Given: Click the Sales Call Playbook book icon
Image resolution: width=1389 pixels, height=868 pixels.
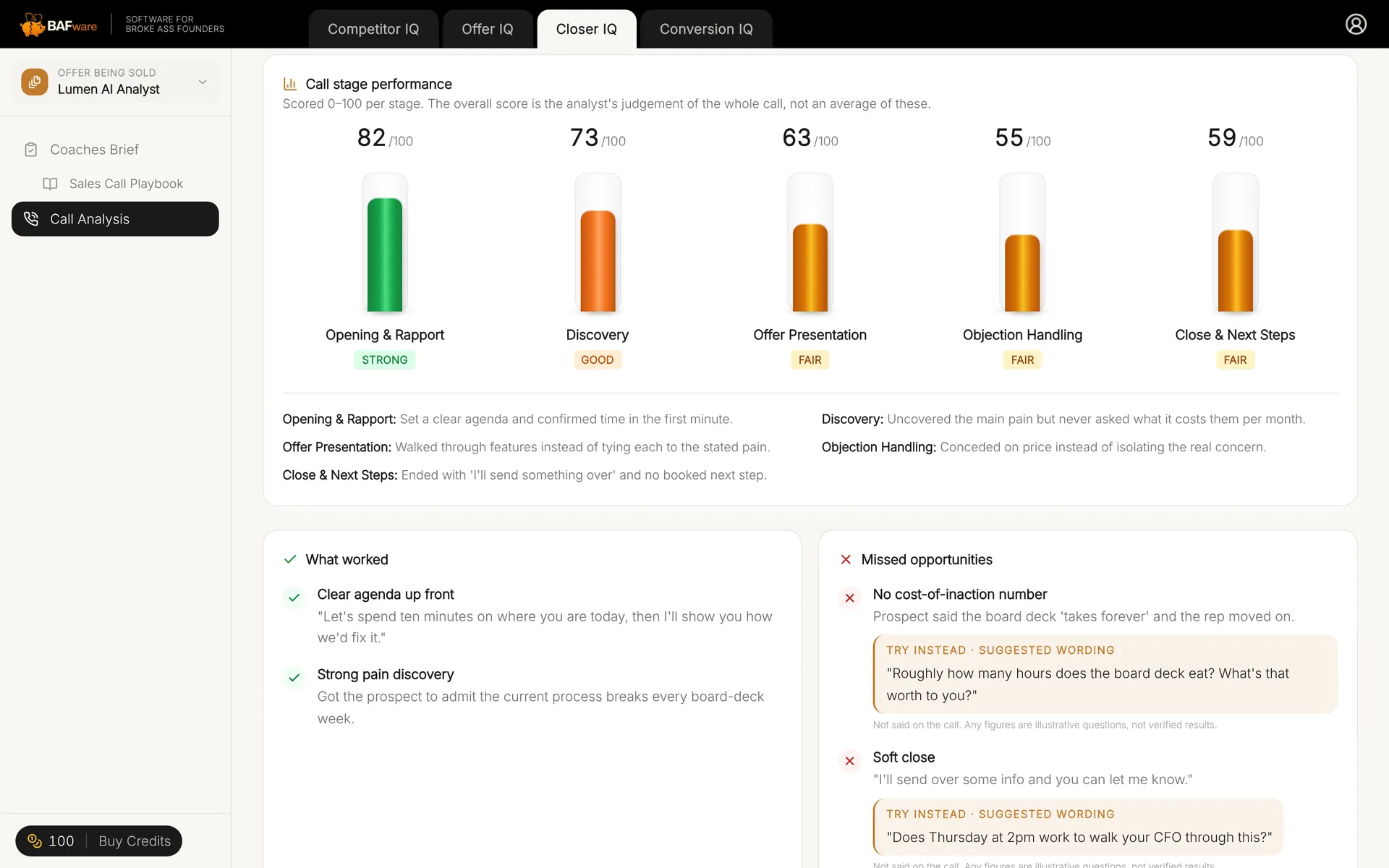Looking at the screenshot, I should [50, 184].
